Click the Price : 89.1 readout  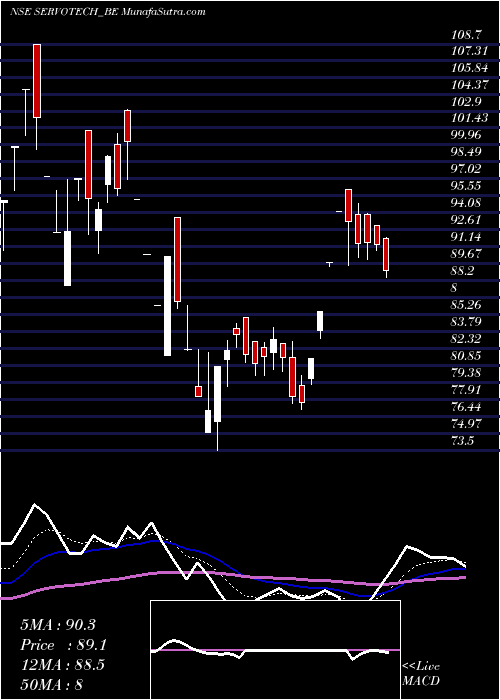63,645
